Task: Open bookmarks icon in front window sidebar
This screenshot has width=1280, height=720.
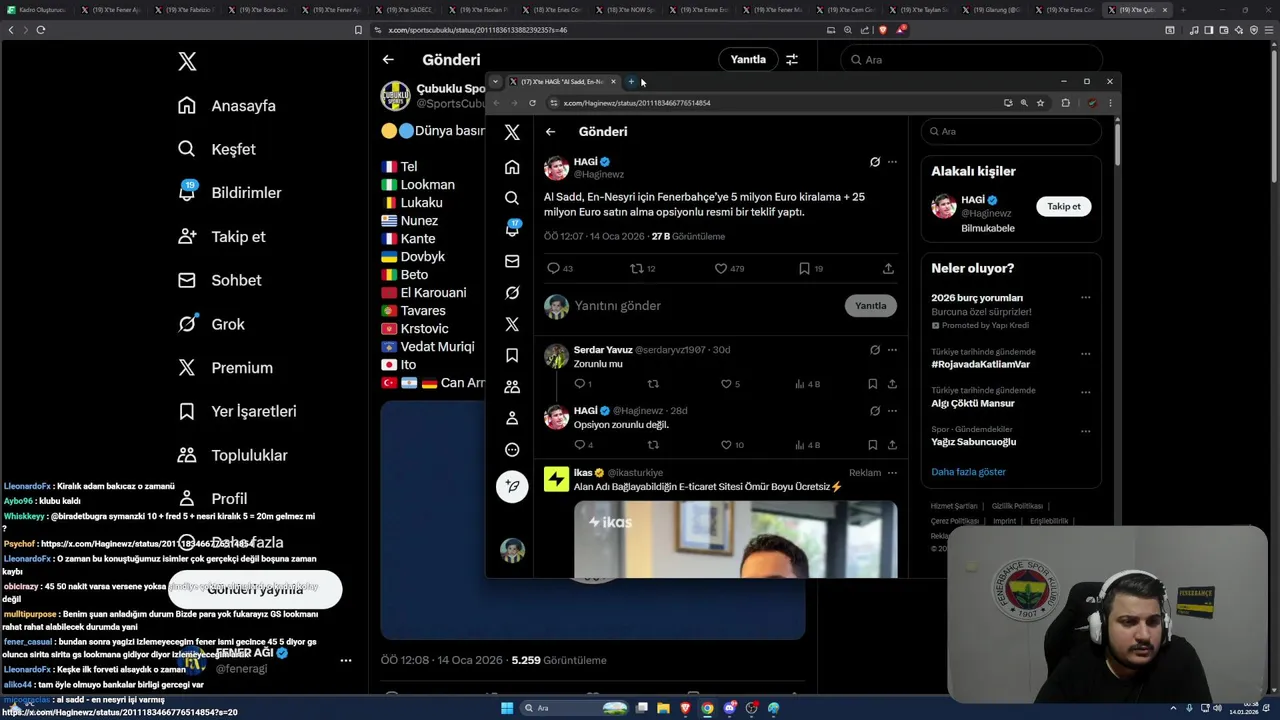Action: click(x=512, y=355)
